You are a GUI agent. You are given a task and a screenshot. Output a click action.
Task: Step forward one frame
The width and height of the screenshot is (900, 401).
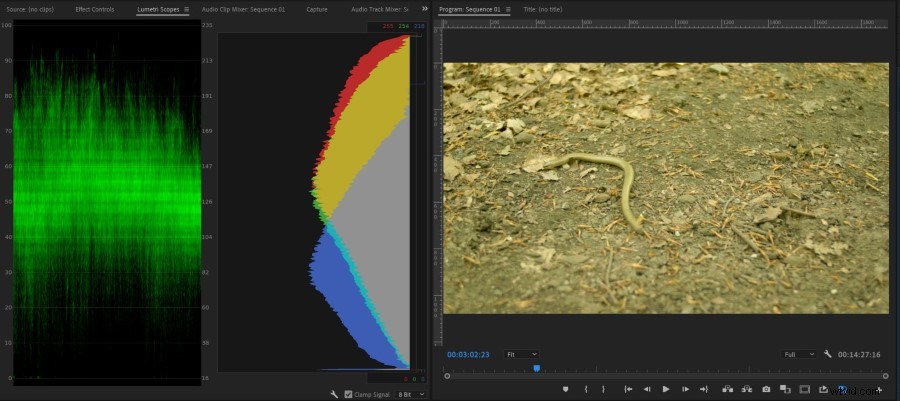685,389
